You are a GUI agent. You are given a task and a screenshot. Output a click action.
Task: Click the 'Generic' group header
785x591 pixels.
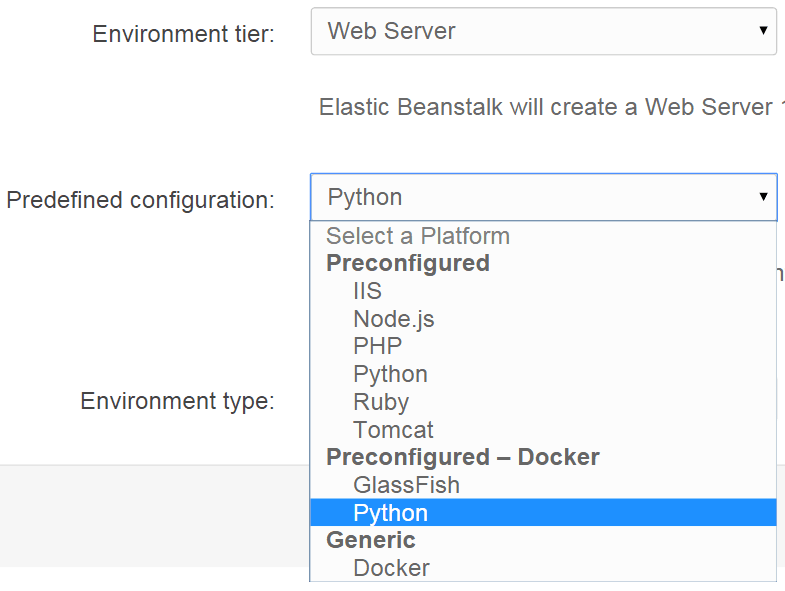[x=370, y=540]
